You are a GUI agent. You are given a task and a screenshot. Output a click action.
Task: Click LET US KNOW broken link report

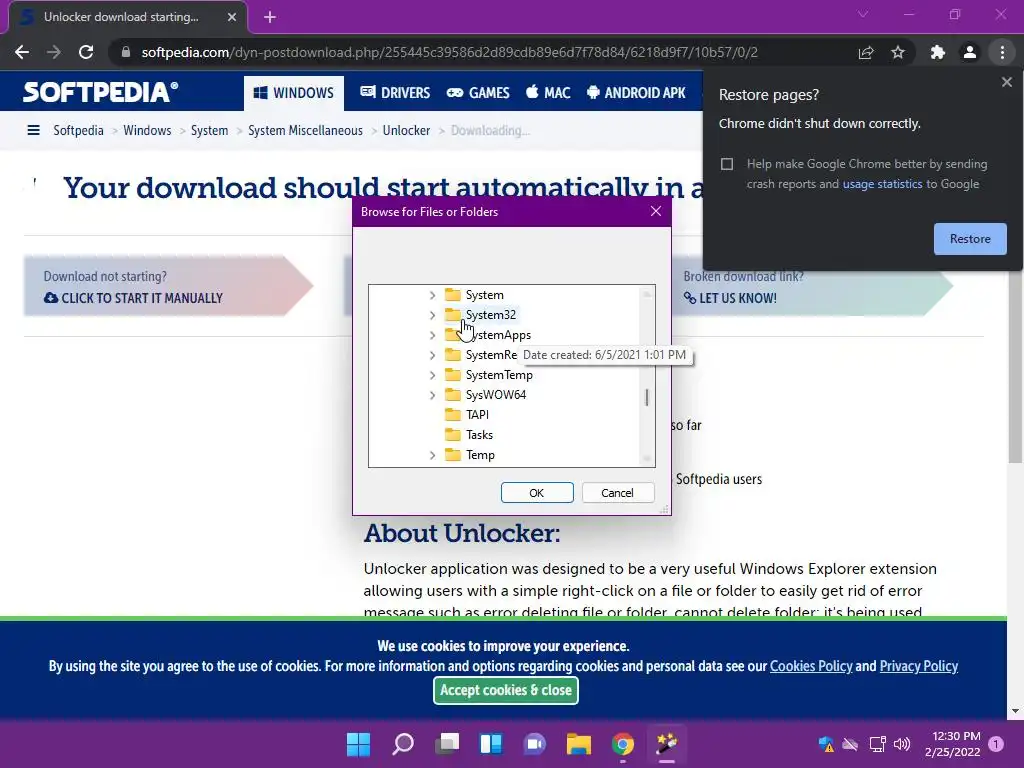pyautogui.click(x=730, y=298)
